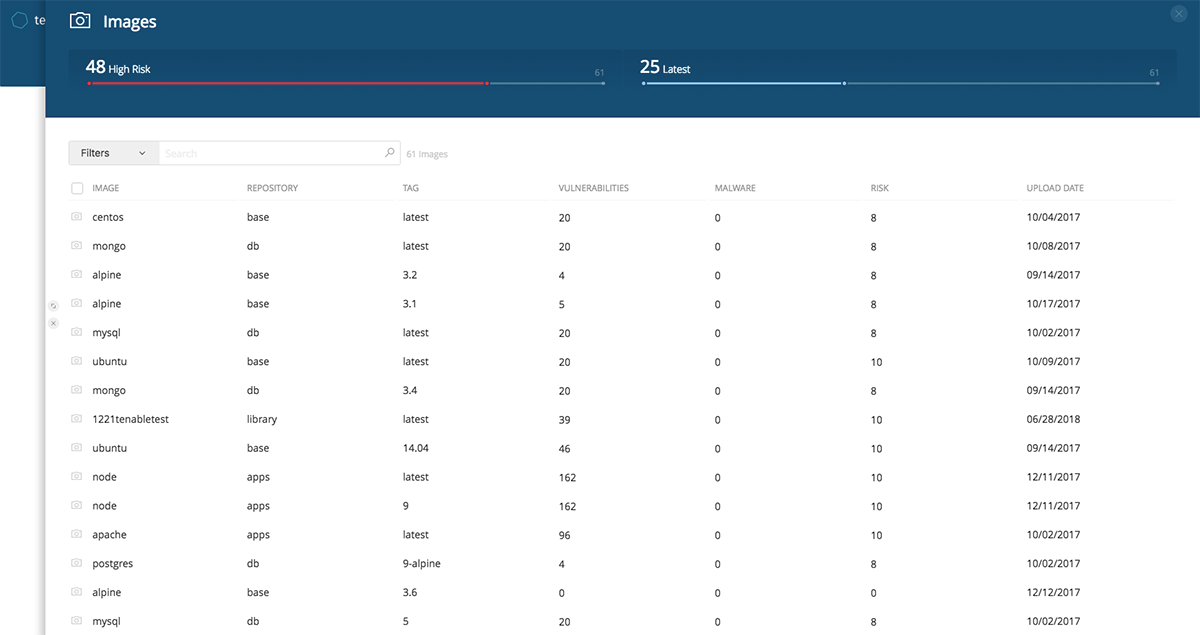
Task: Expand the chevron next to Filters
Action: coord(142,152)
